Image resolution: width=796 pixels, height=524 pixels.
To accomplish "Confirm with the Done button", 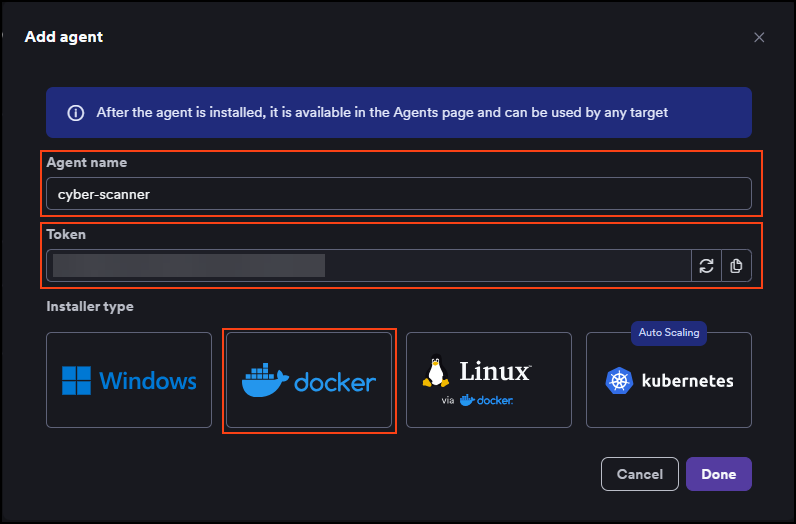I will tap(718, 474).
